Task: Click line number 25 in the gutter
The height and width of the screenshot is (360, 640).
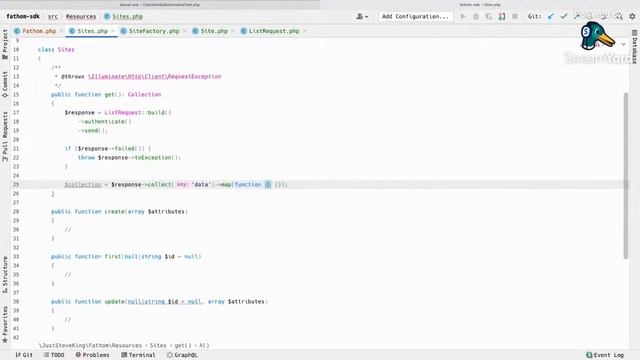Action: (16, 184)
